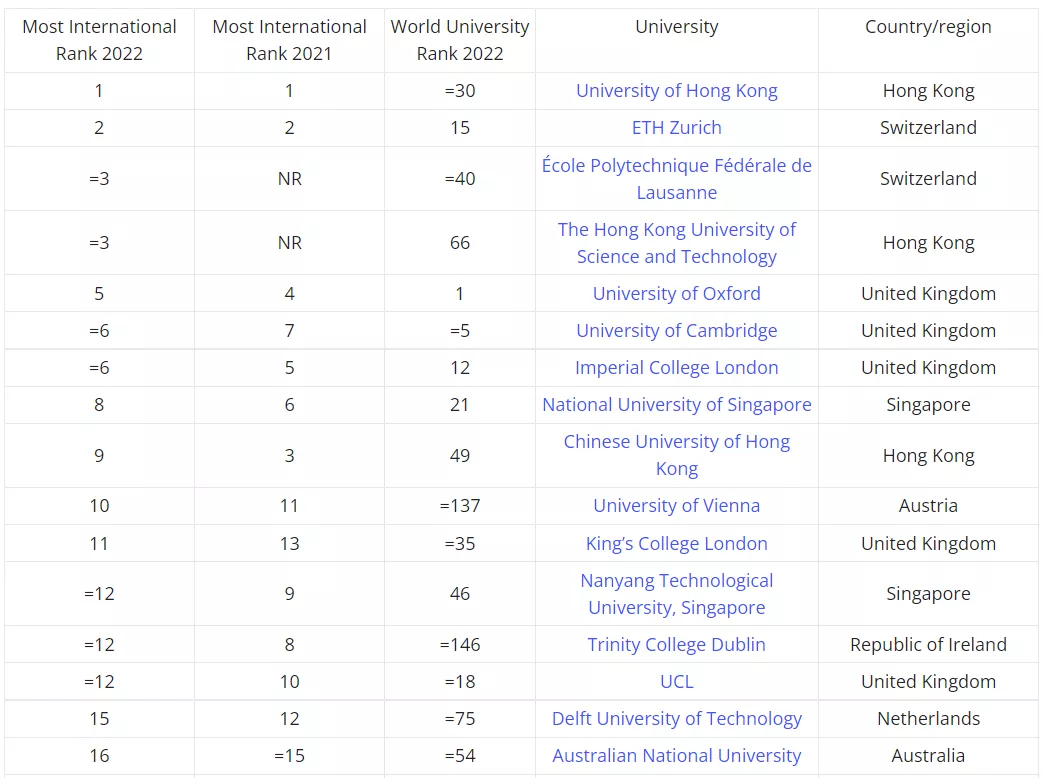The height and width of the screenshot is (778, 1043).
Task: Select 'Singapore' in the Nanyang row
Action: pos(928,594)
